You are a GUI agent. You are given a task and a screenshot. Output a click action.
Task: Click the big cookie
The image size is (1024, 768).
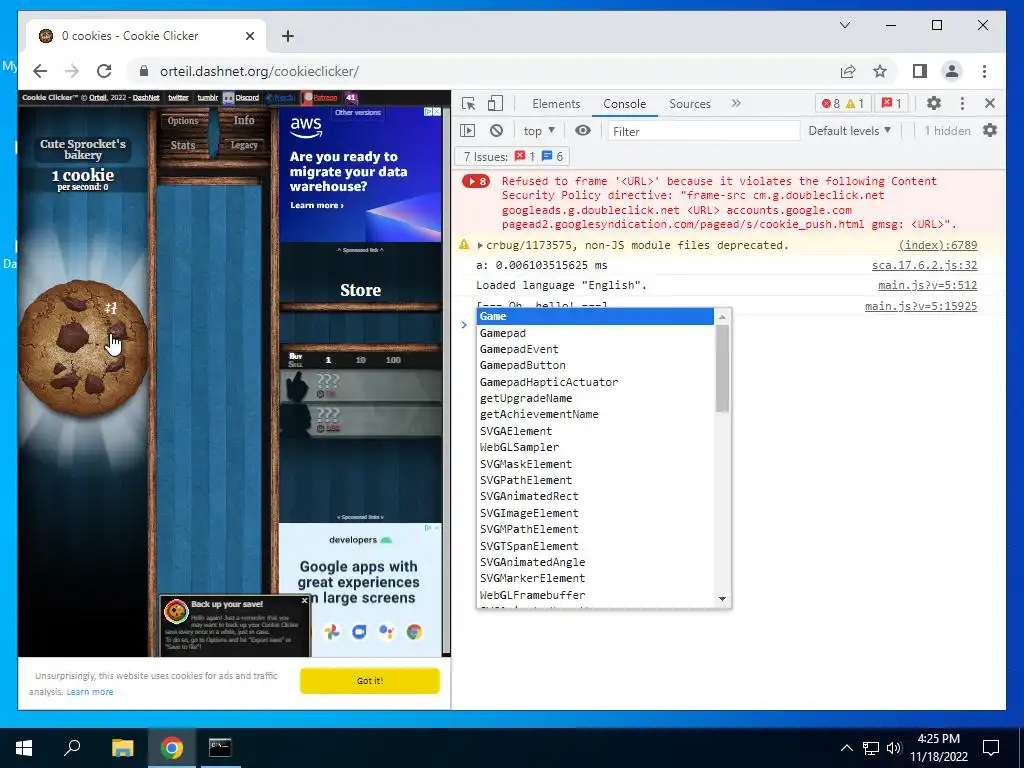tap(82, 348)
